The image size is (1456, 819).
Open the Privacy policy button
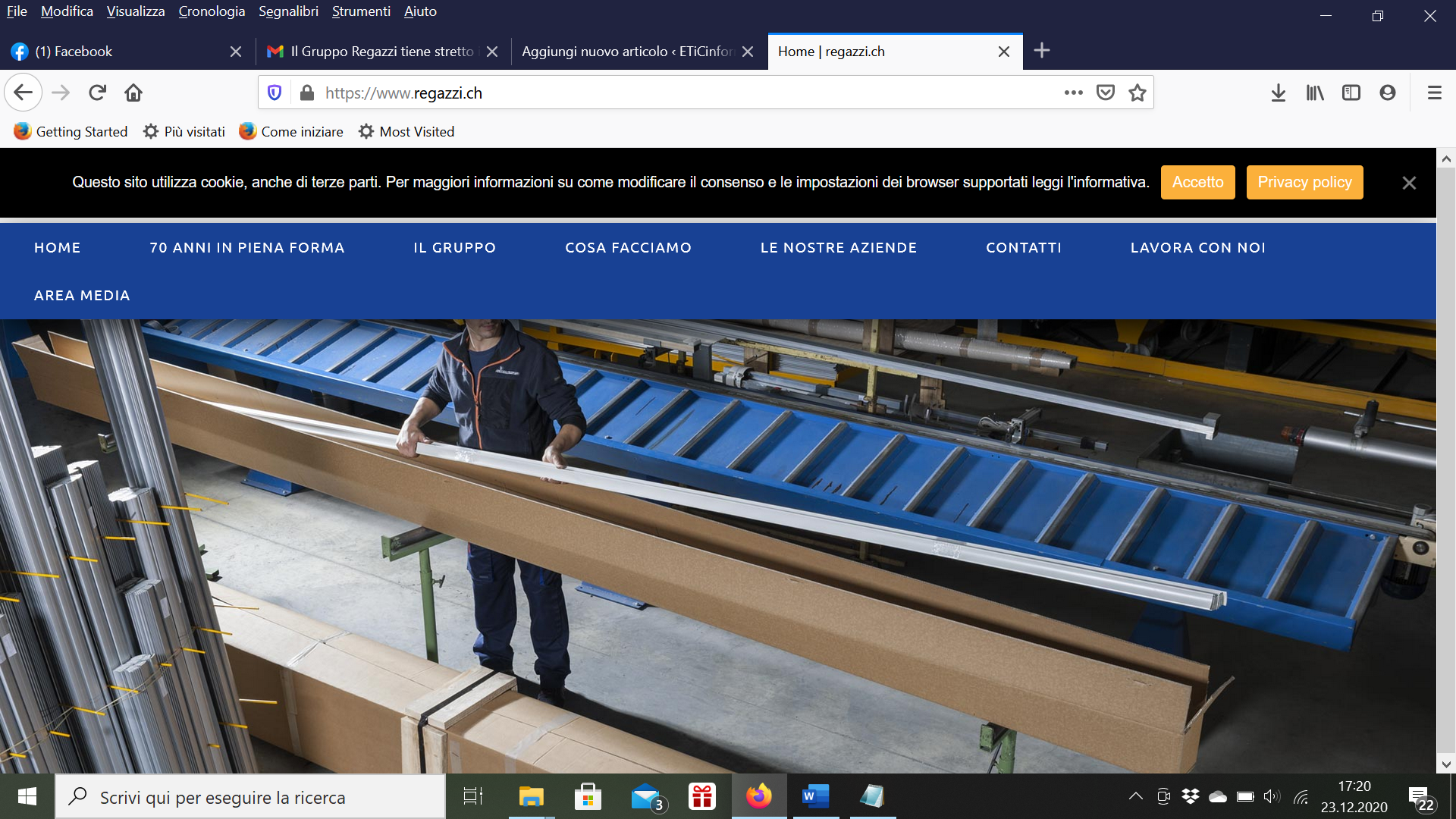pos(1304,182)
